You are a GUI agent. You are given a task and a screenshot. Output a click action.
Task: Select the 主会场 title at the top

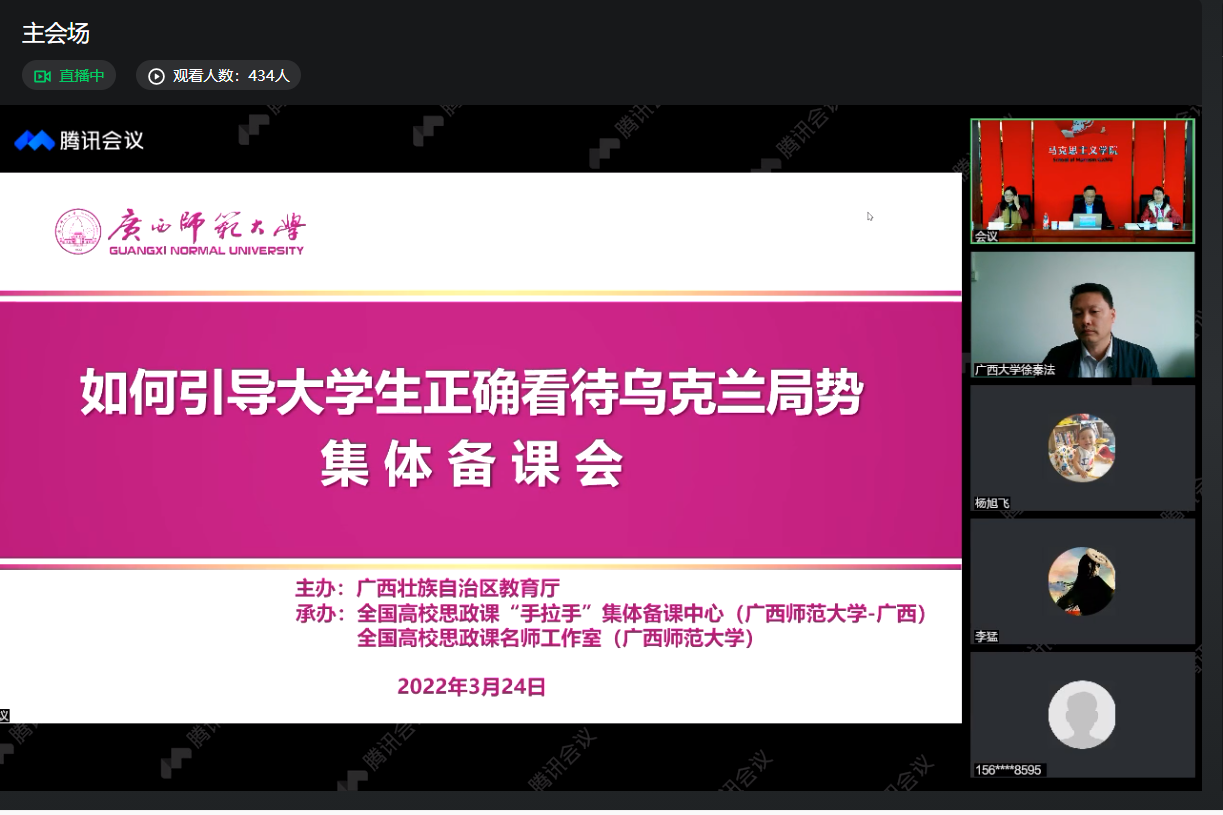pos(56,33)
